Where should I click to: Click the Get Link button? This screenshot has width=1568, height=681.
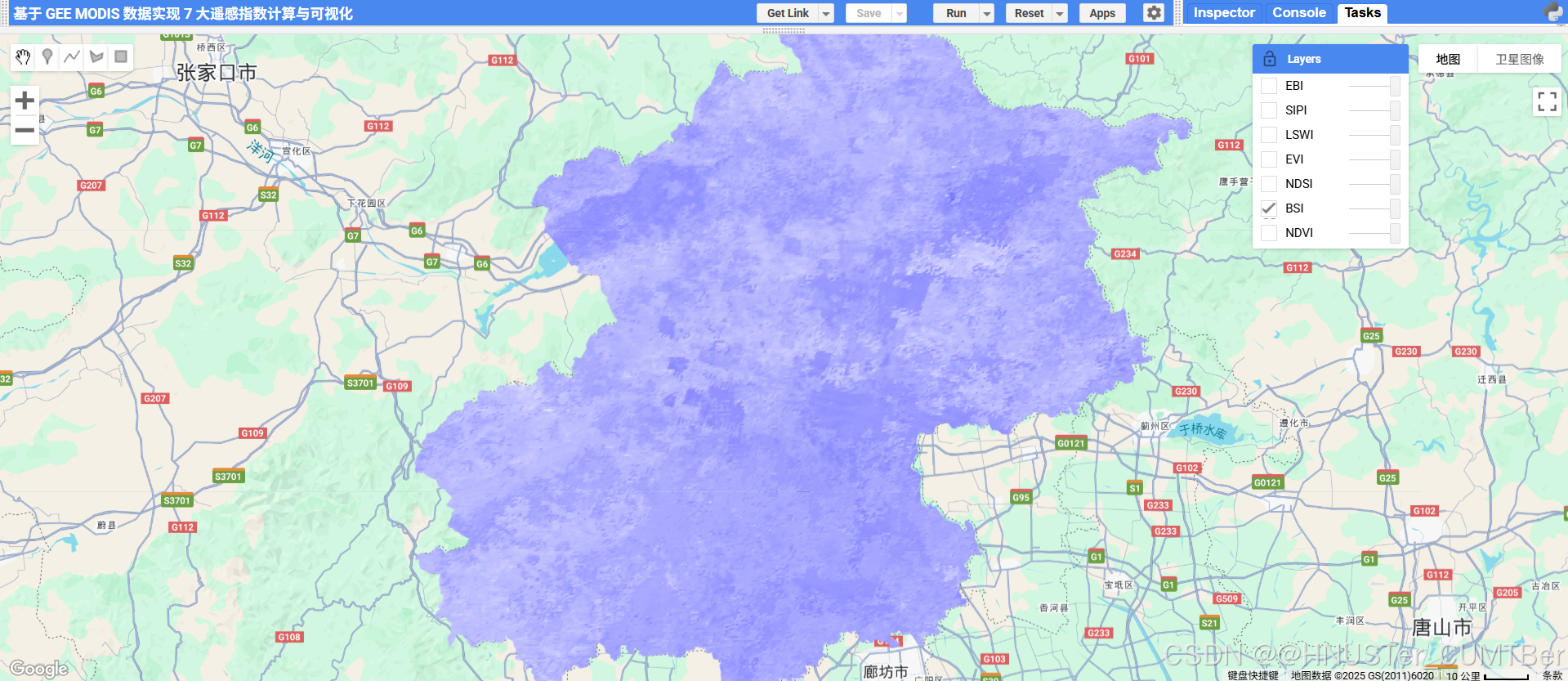[788, 13]
